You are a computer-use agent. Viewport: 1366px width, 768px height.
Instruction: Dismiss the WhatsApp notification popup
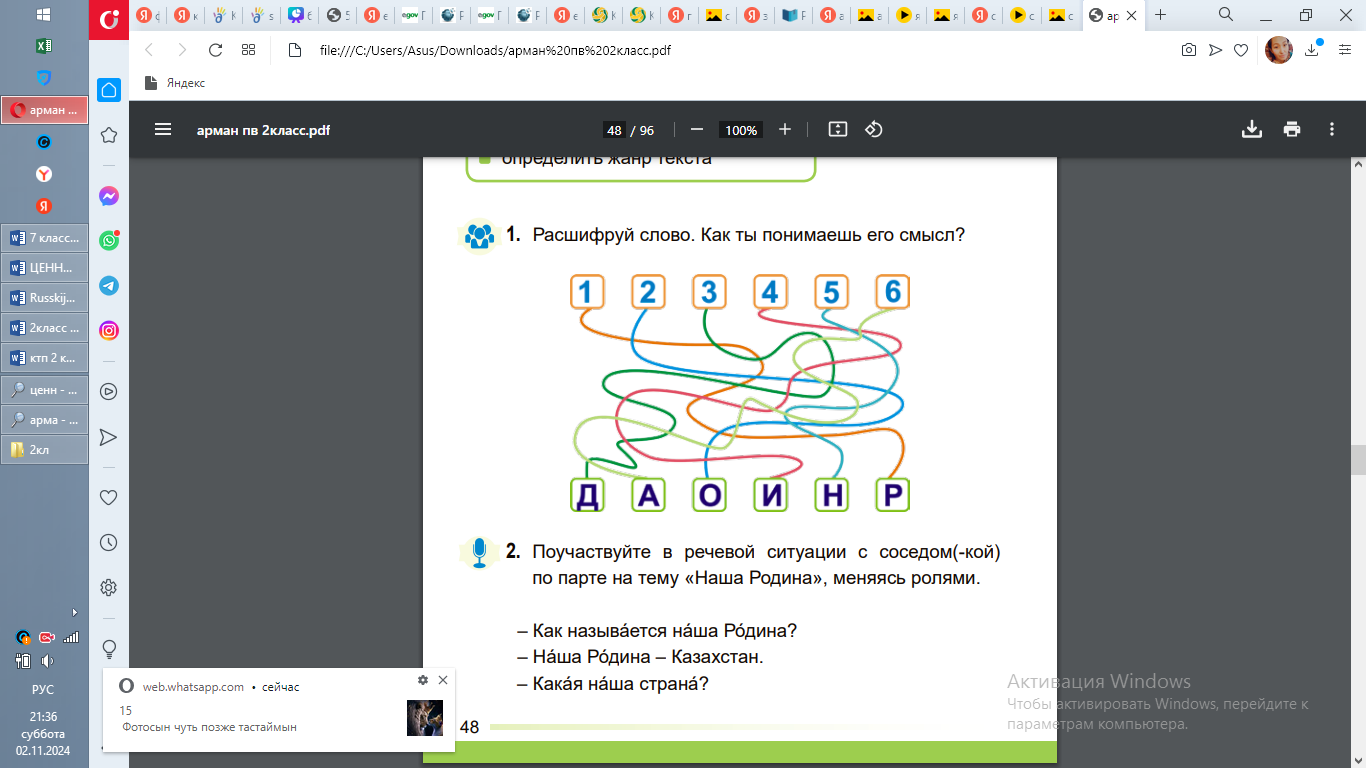coord(443,680)
